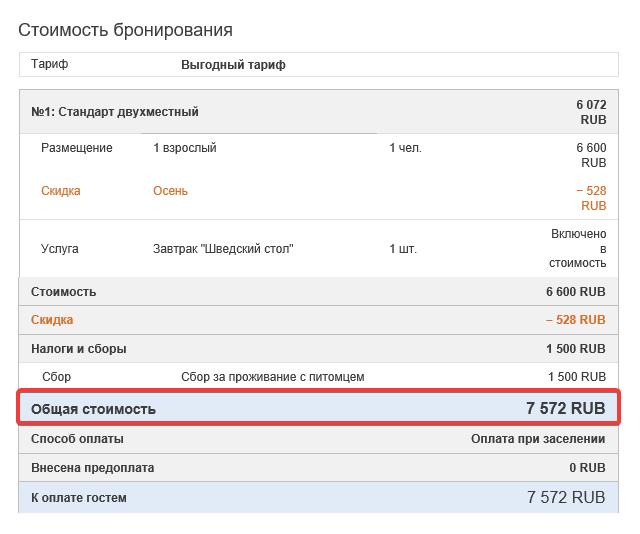Select the "Размещение" row label
This screenshot has height=534, width=640.
point(77,148)
